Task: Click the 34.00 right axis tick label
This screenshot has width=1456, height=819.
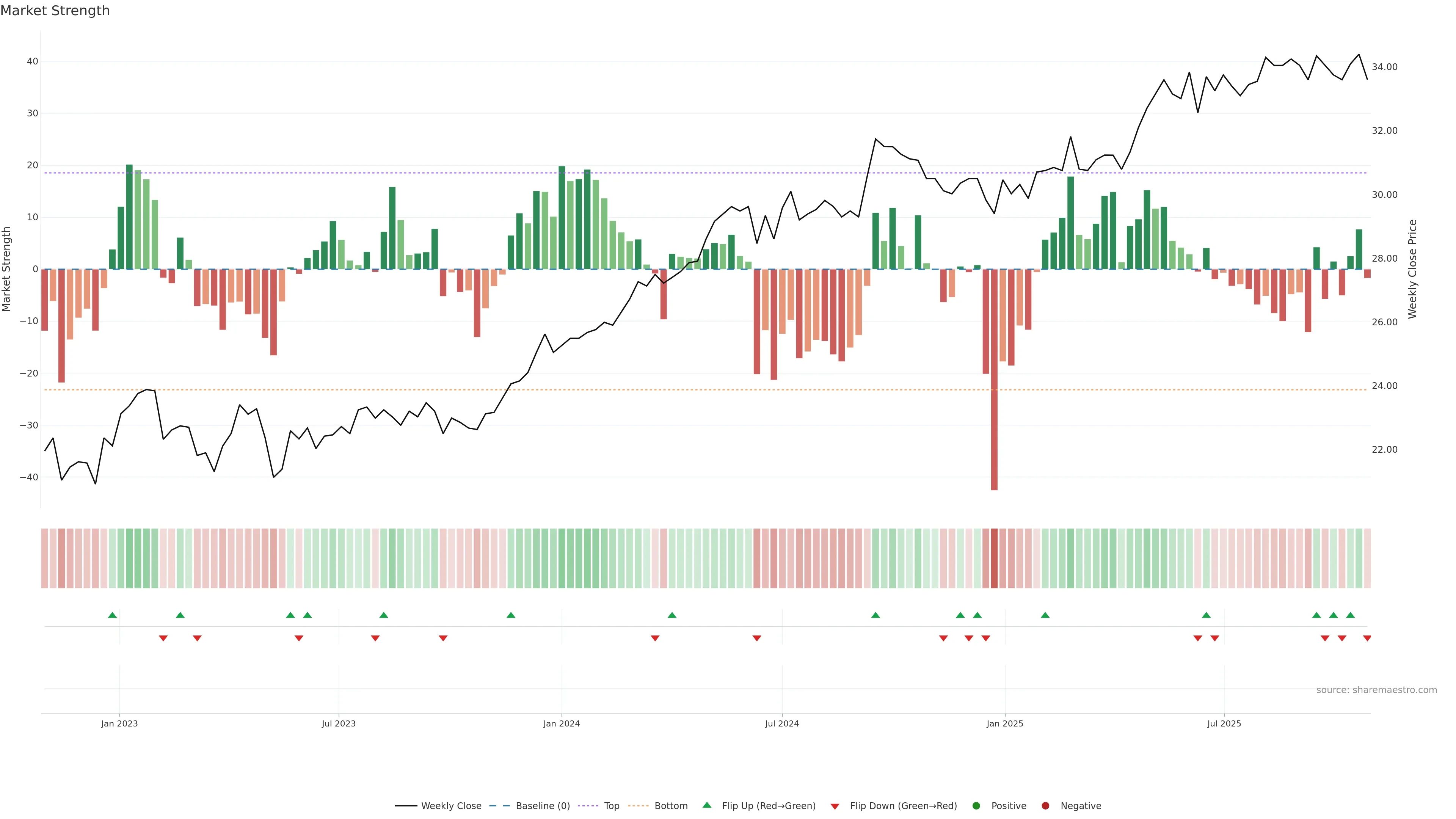Action: [1384, 67]
